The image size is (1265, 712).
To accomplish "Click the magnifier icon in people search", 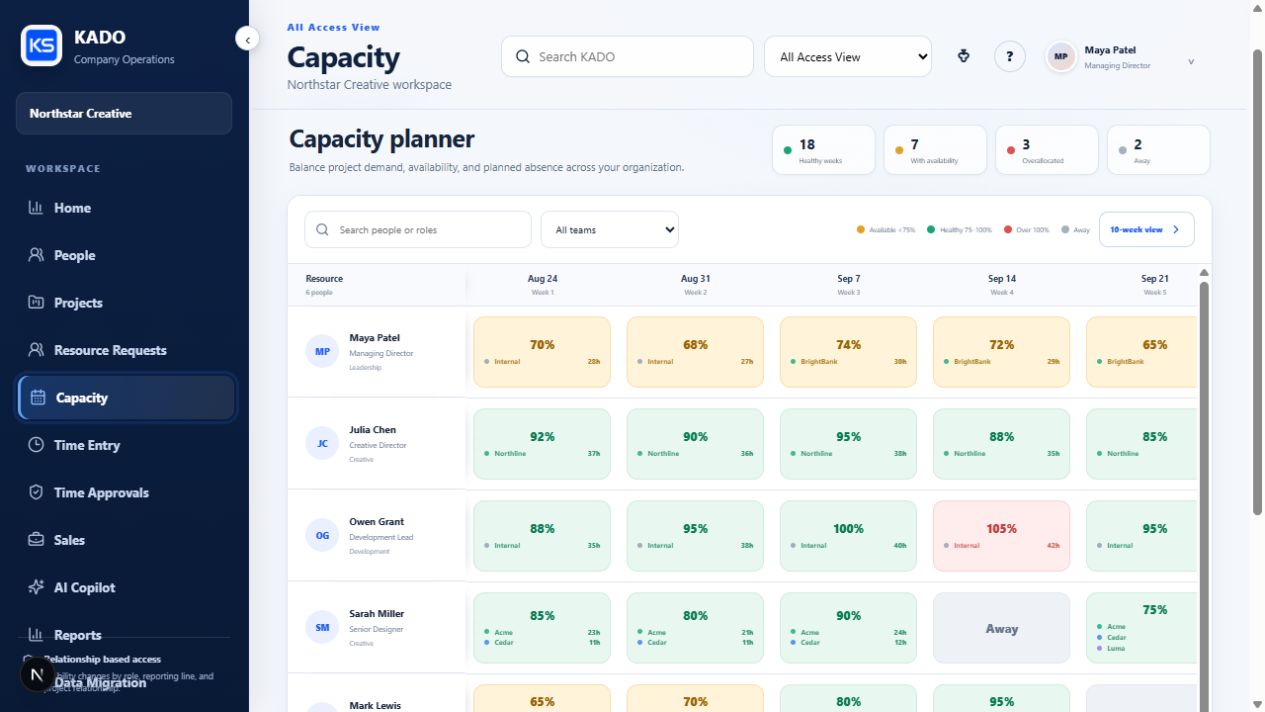I will click(322, 230).
